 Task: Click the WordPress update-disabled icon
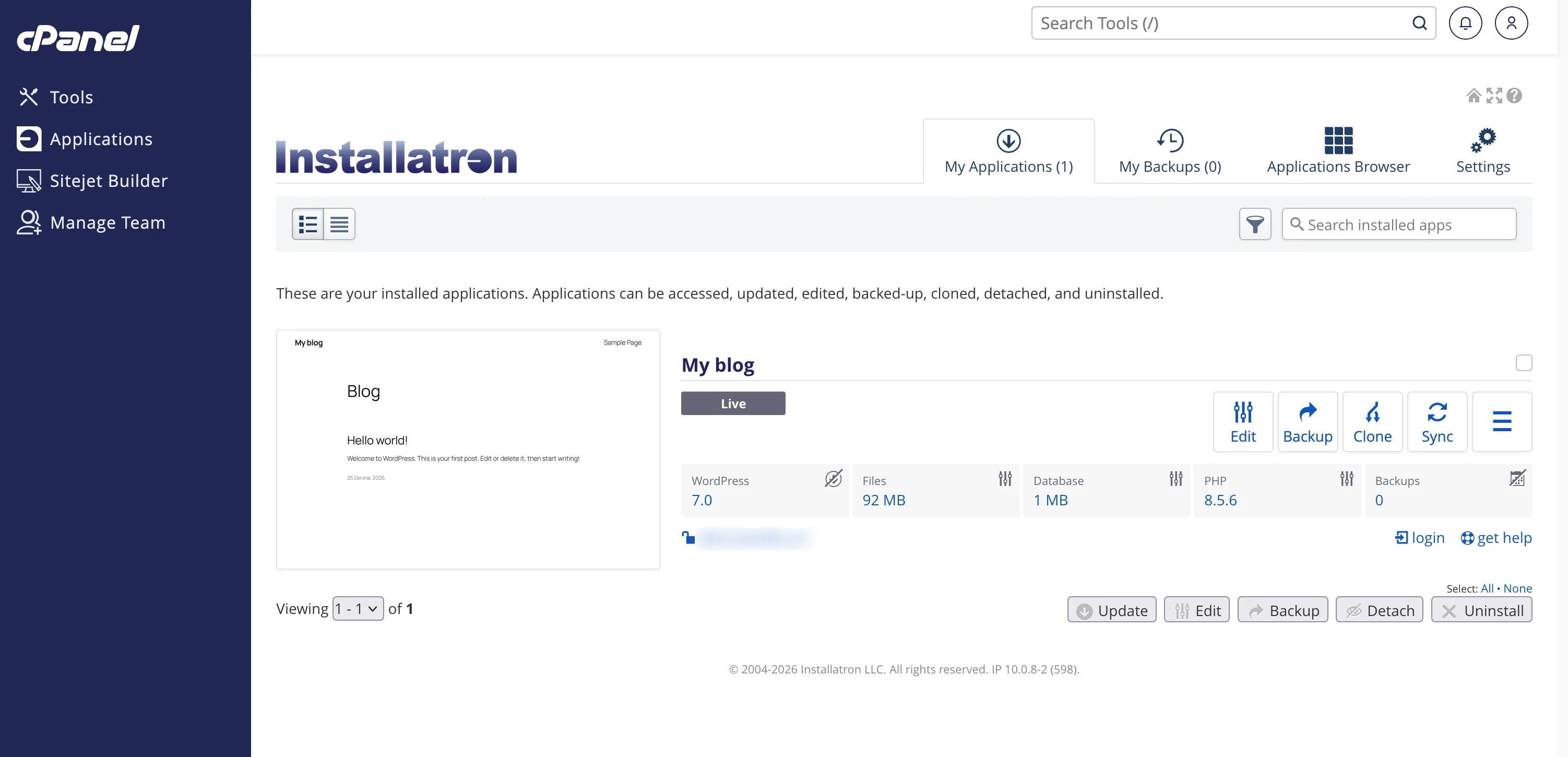click(x=833, y=479)
